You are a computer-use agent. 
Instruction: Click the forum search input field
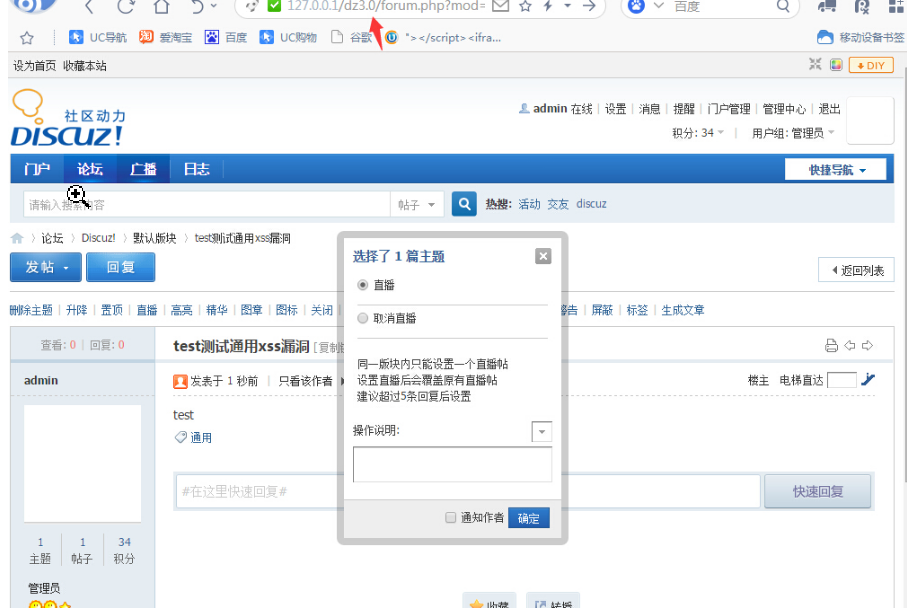[x=207, y=205]
